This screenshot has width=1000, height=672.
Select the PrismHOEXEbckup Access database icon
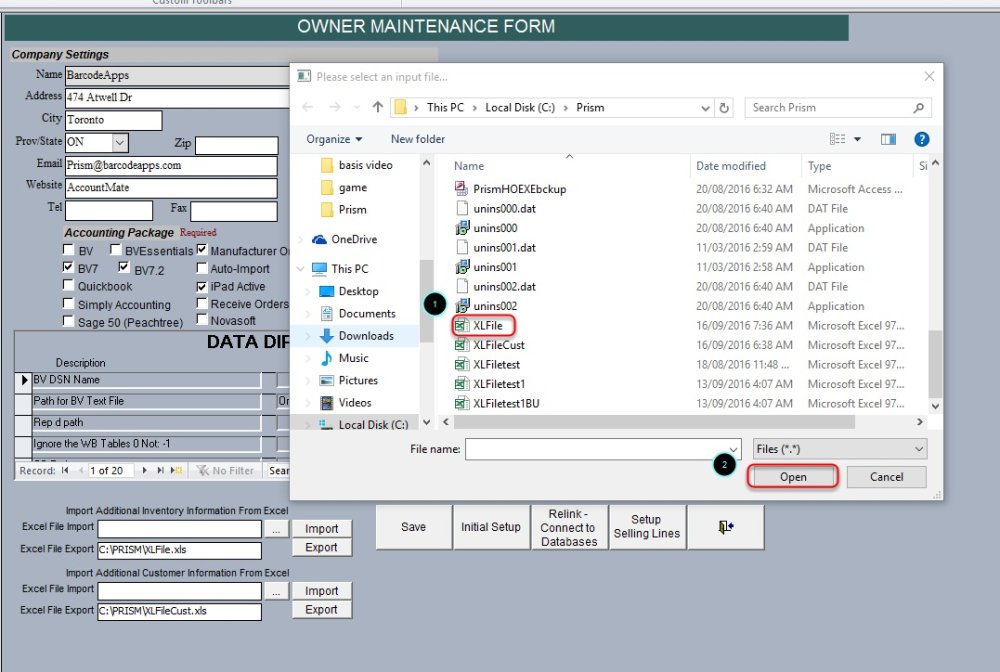coord(462,189)
